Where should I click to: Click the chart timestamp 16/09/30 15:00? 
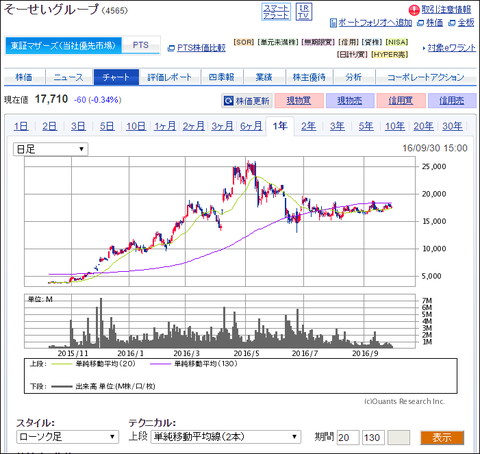tap(435, 148)
